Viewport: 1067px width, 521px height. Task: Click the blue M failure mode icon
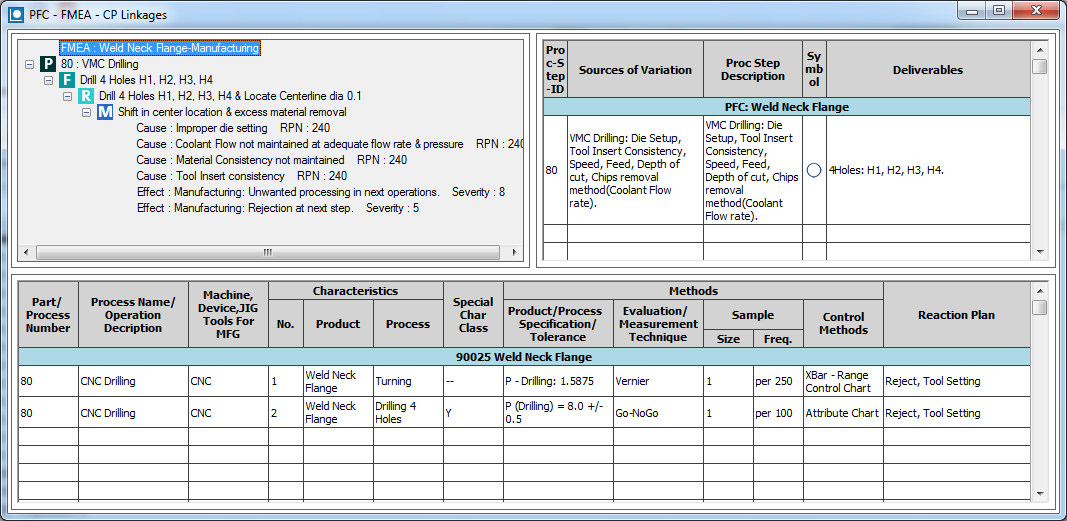coord(105,113)
